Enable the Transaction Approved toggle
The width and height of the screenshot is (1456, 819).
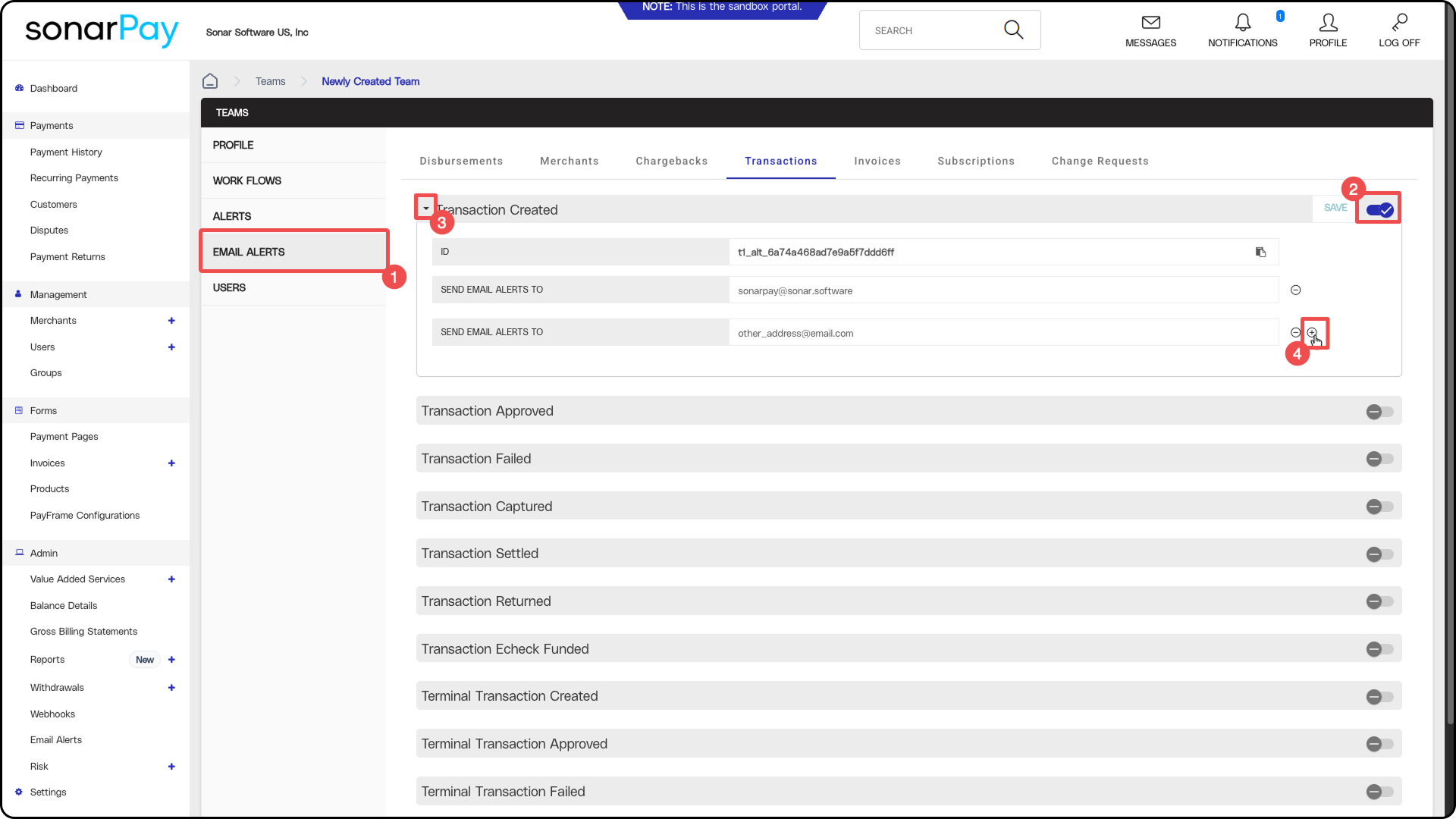(1379, 412)
